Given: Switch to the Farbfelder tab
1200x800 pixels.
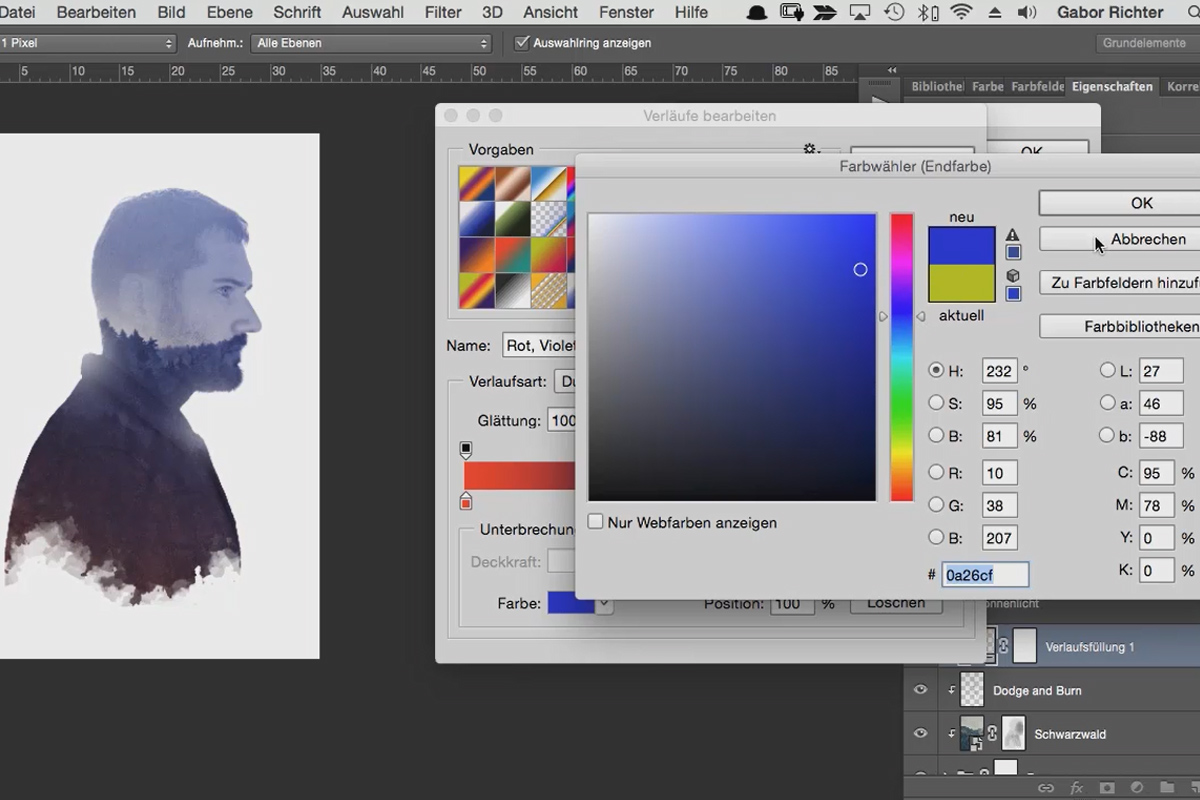Looking at the screenshot, I should click(x=1037, y=87).
